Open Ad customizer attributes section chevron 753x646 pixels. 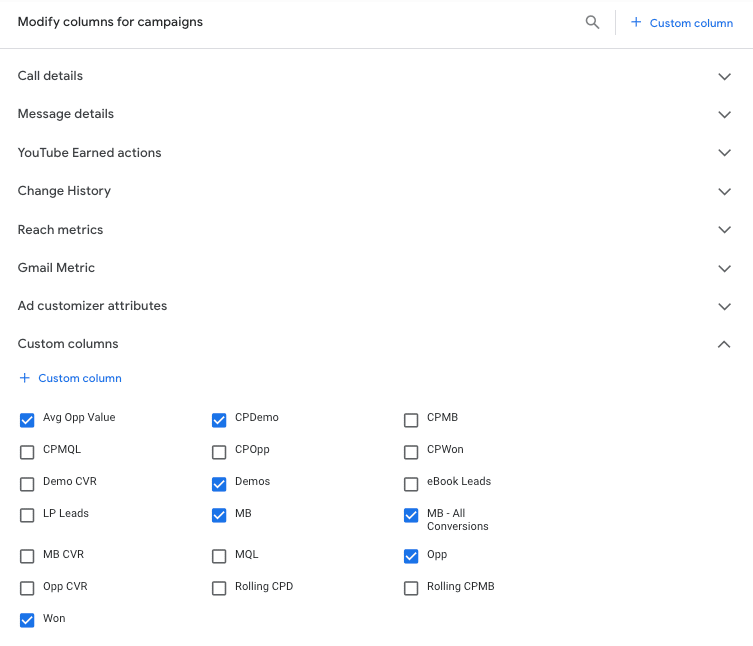click(x=725, y=306)
